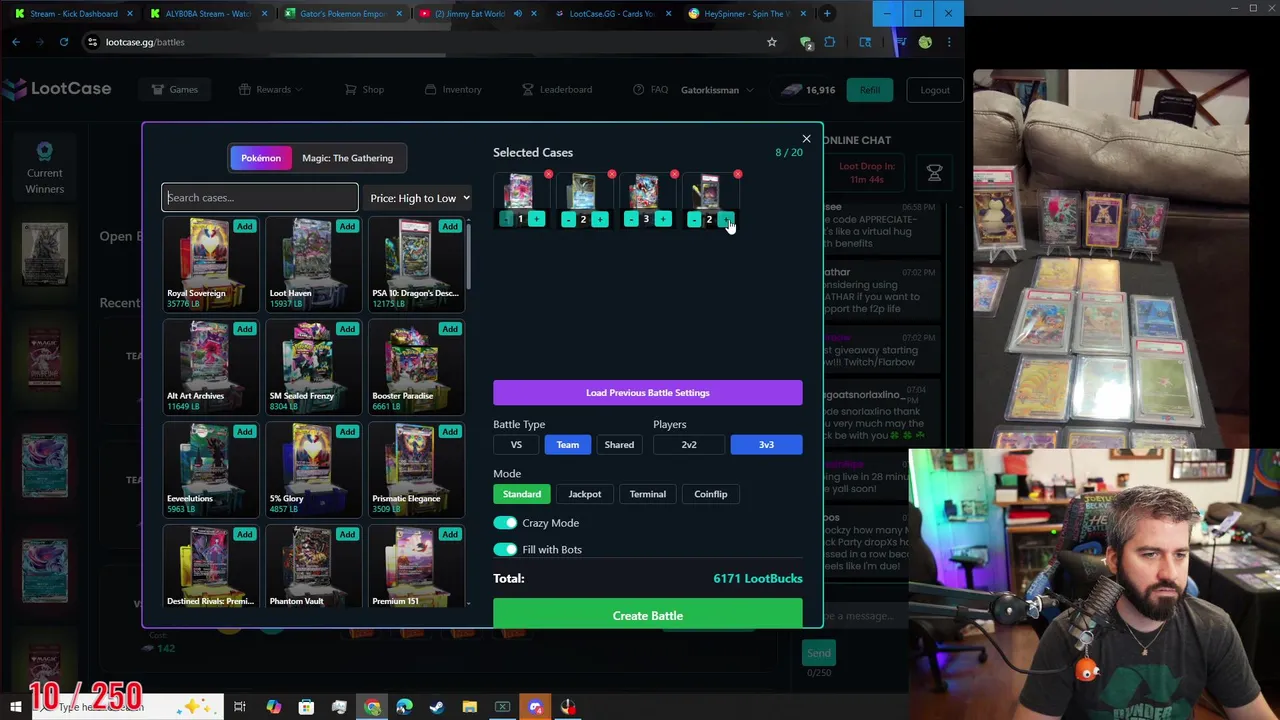
Task: Open the Games nav item
Action: 175,90
